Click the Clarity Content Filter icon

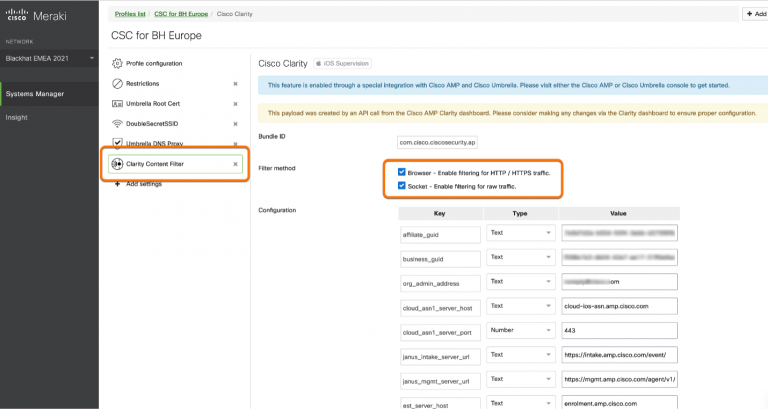[117, 164]
